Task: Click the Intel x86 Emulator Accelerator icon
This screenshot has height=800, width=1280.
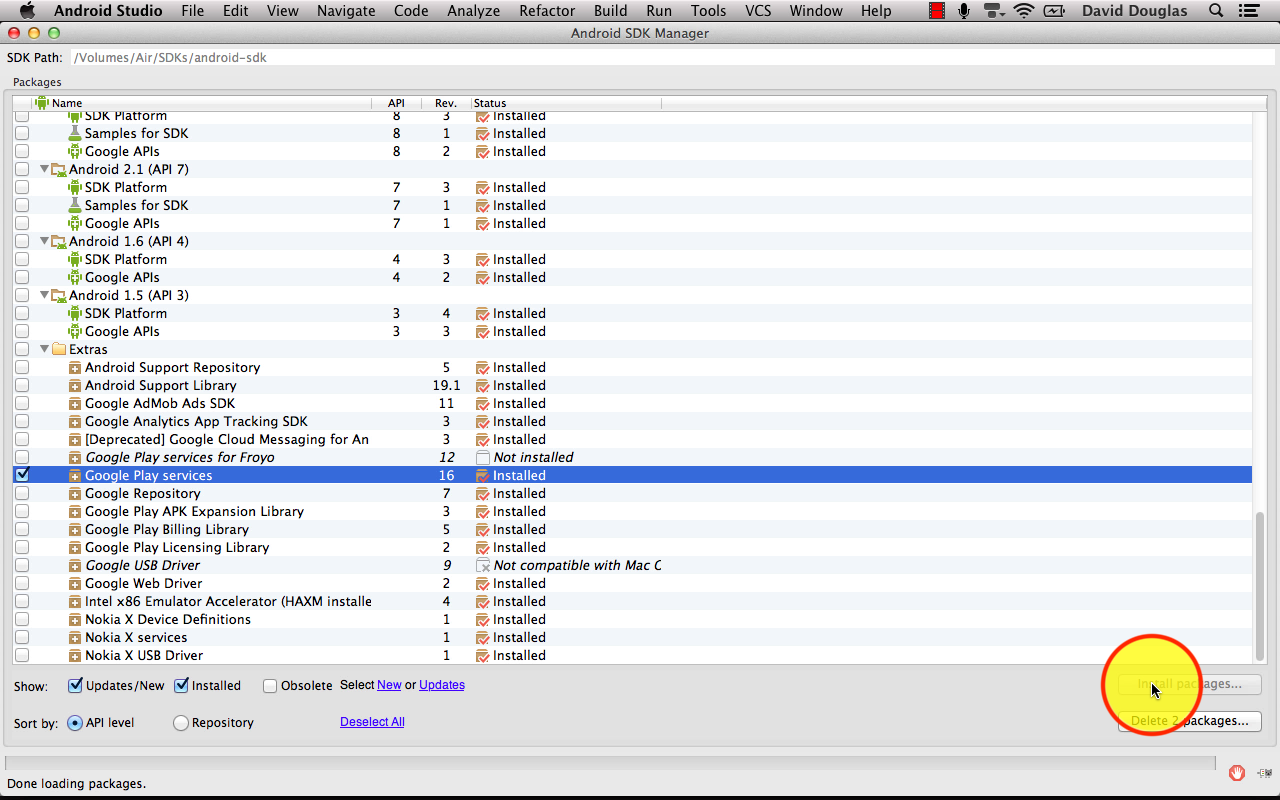Action: tap(75, 602)
